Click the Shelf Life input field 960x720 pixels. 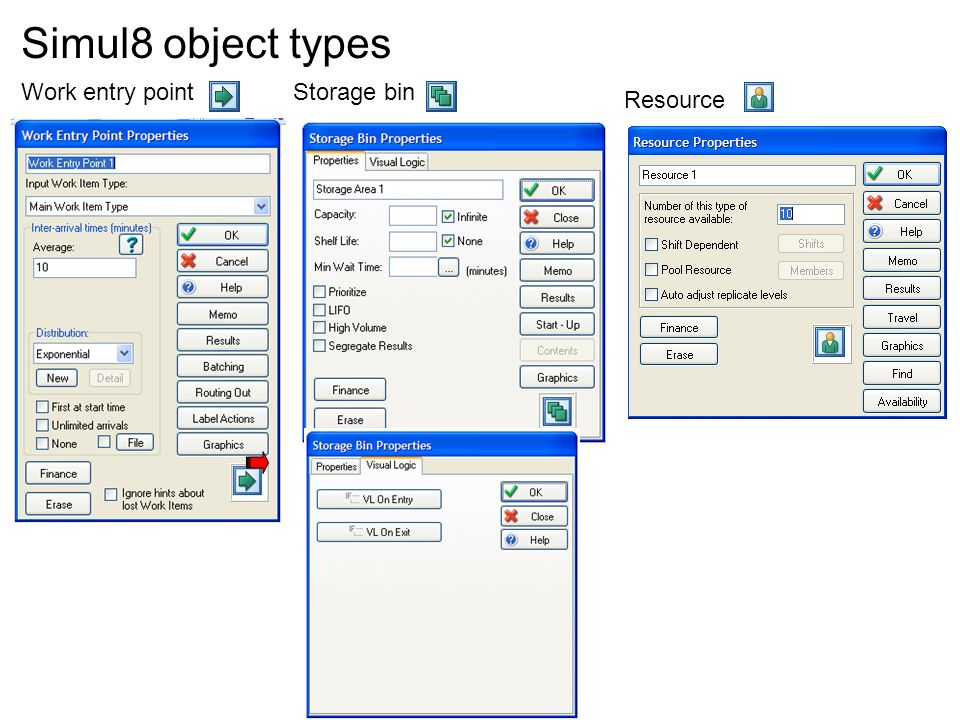point(413,242)
